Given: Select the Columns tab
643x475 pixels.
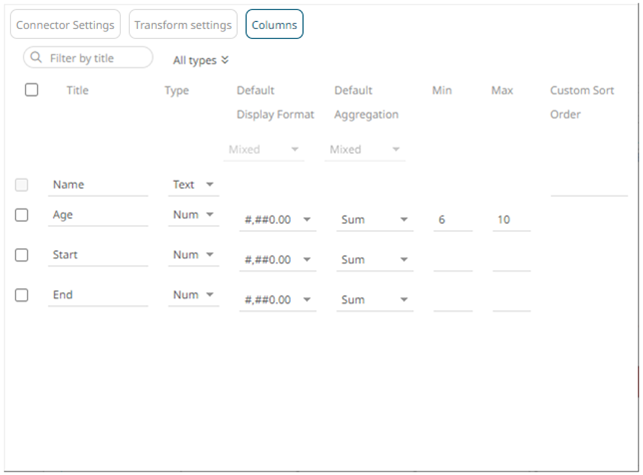Looking at the screenshot, I should tap(274, 24).
